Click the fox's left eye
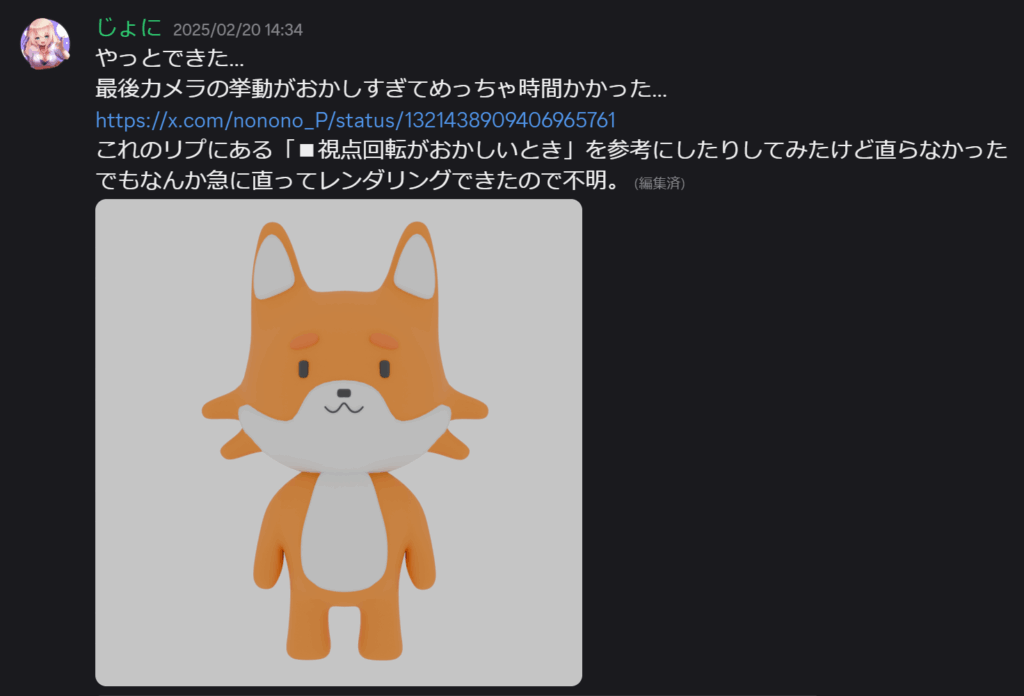The height and width of the screenshot is (696, 1024). pos(304,369)
